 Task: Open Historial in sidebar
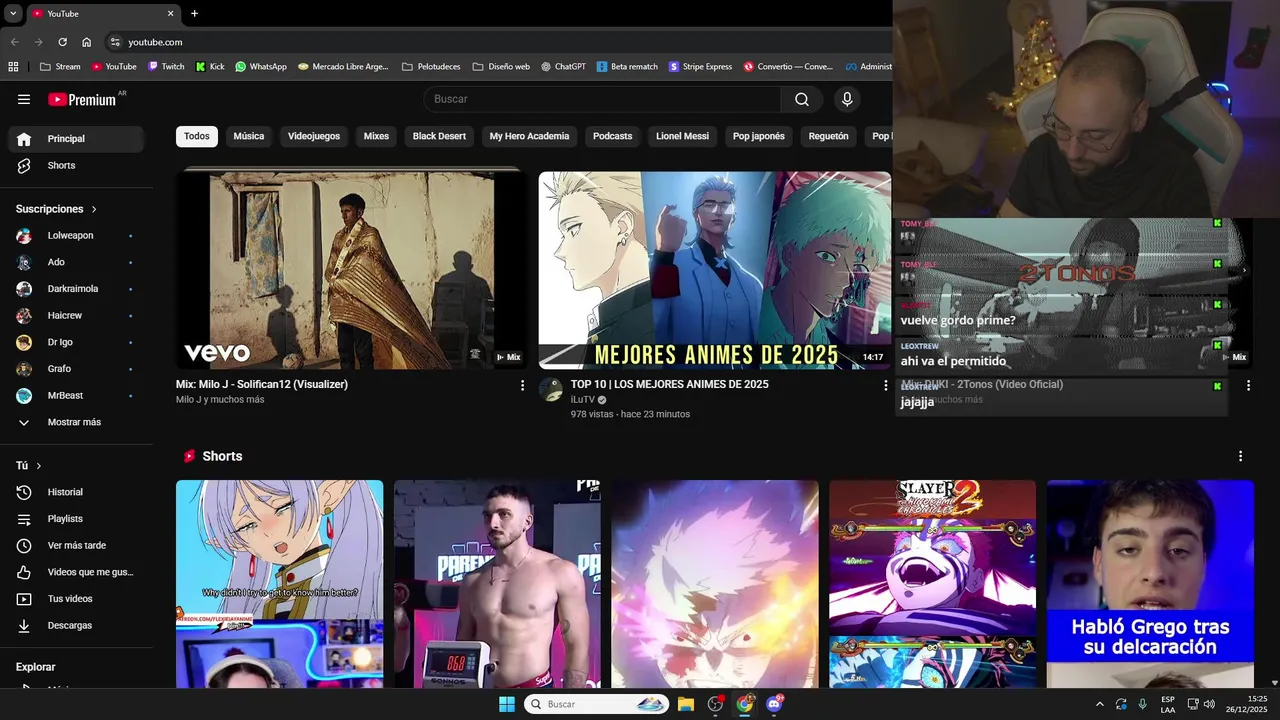pos(76,492)
